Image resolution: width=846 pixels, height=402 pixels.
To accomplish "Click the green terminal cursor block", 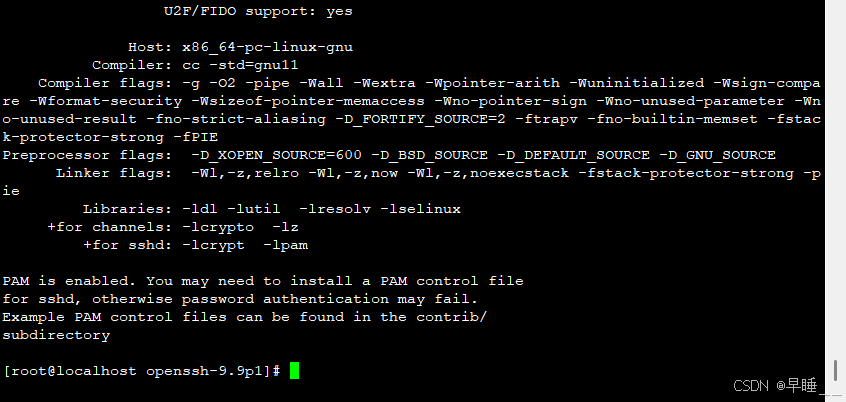I will tap(294, 371).
